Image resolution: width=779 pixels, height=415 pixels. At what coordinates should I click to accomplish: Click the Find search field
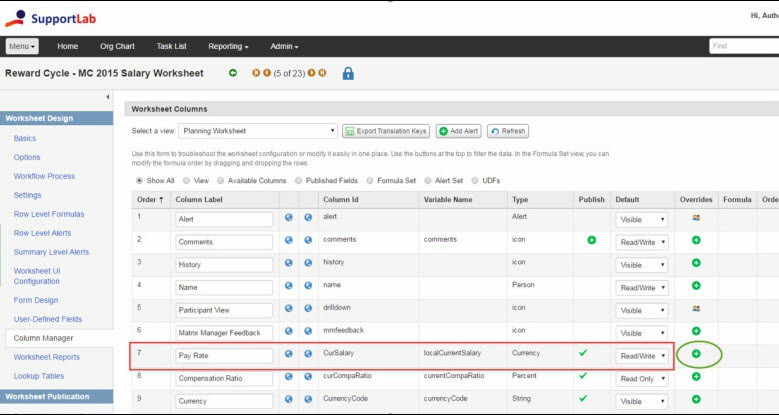(x=744, y=46)
